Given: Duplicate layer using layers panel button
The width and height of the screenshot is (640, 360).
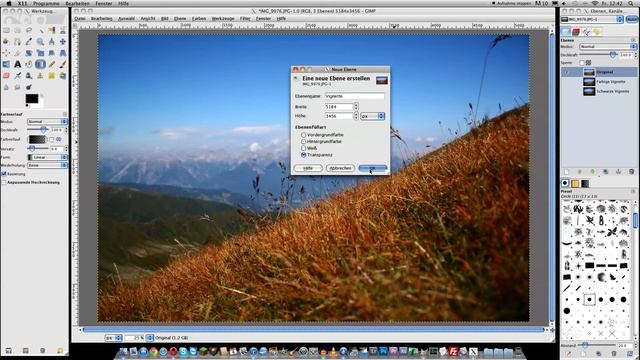Looking at the screenshot, I should (605, 172).
